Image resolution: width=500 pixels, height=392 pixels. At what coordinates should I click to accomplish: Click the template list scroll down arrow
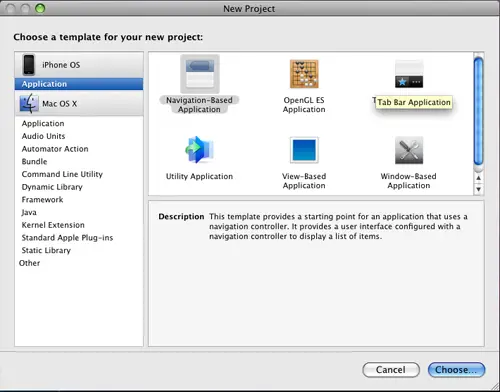click(479, 189)
